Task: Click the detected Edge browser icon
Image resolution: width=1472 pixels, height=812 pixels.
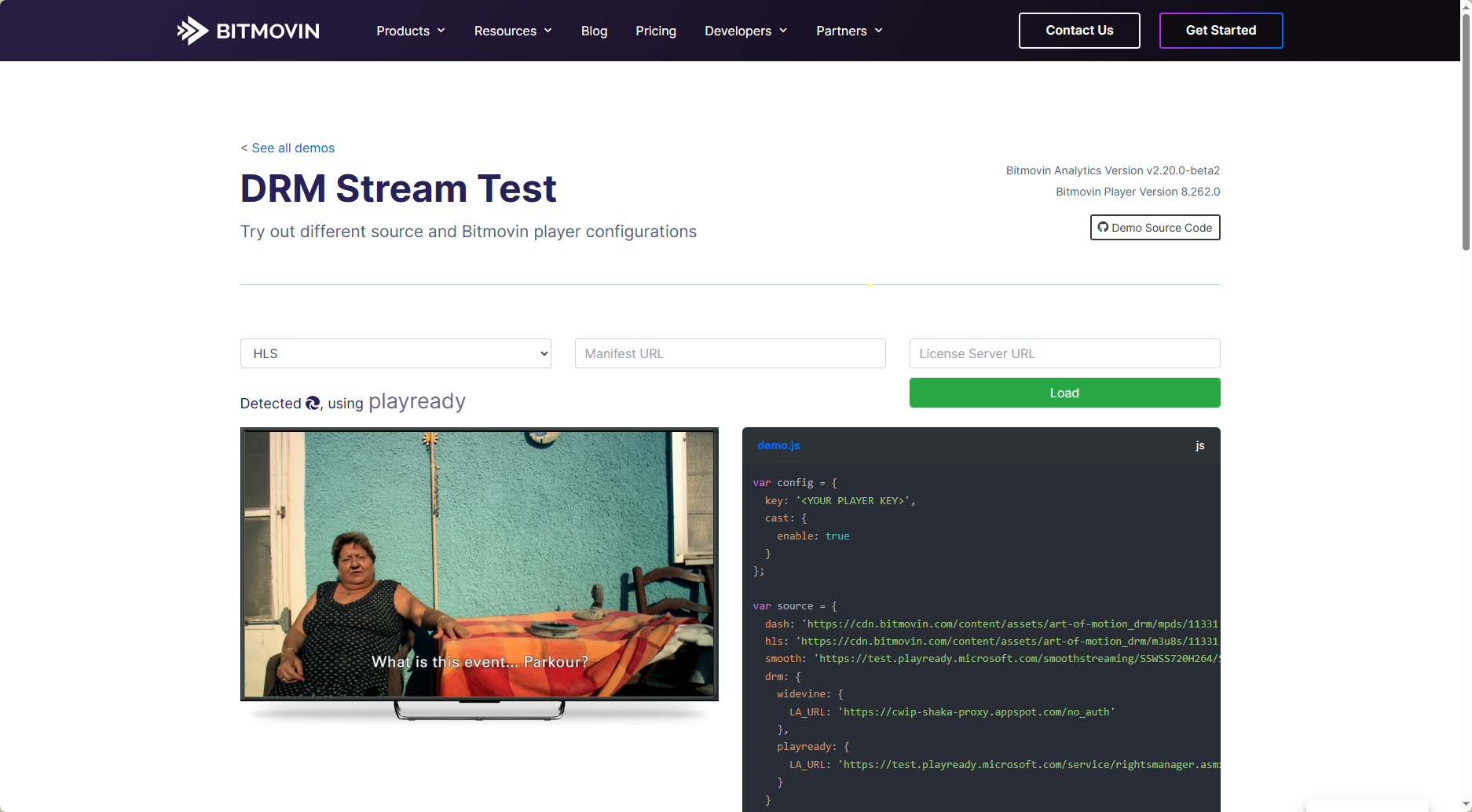Action: (313, 403)
